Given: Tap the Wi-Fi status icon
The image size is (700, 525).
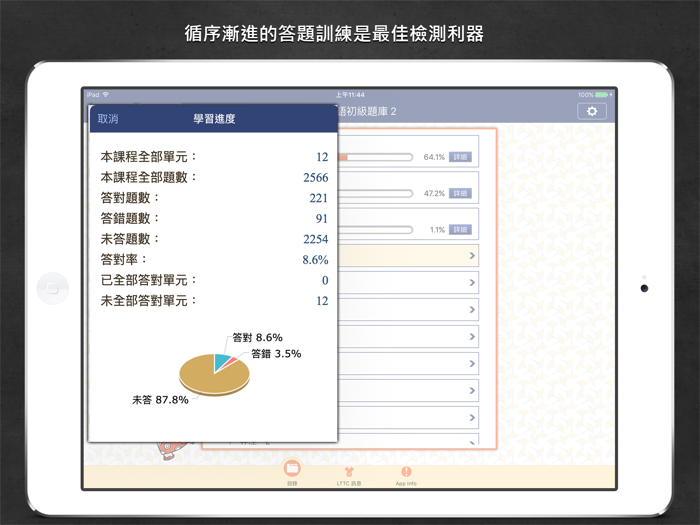Looking at the screenshot, I should click(106, 95).
